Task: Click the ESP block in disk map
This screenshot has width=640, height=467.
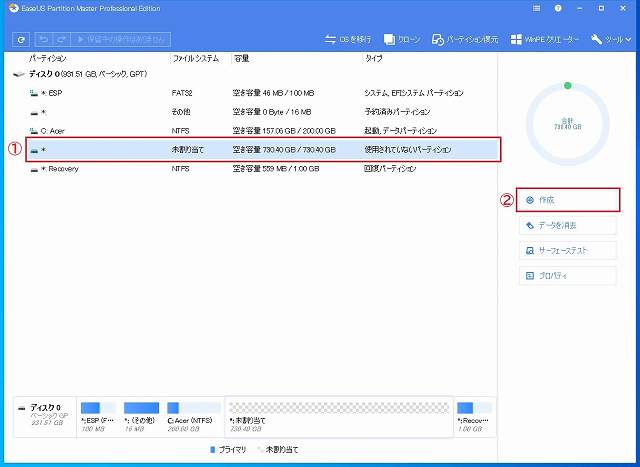Action: tap(98, 417)
